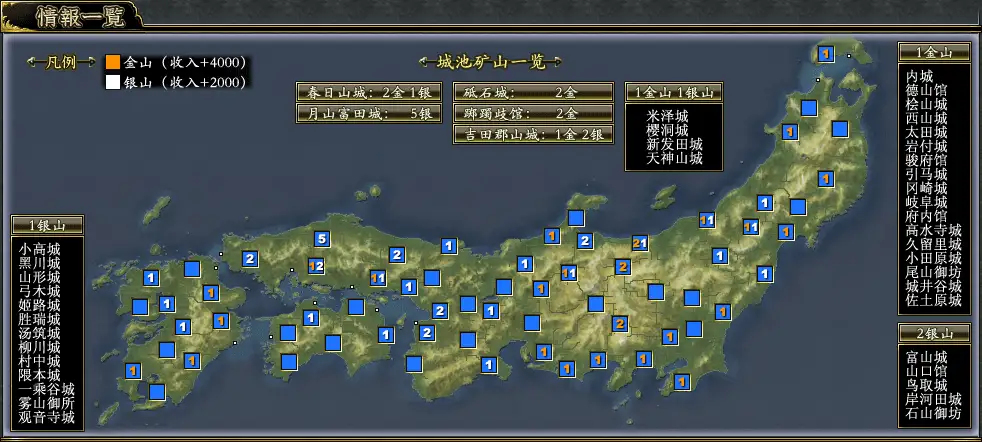Select 冈崎城 in the 1金山 list
Viewport: 982px width, 442px height.
[926, 188]
